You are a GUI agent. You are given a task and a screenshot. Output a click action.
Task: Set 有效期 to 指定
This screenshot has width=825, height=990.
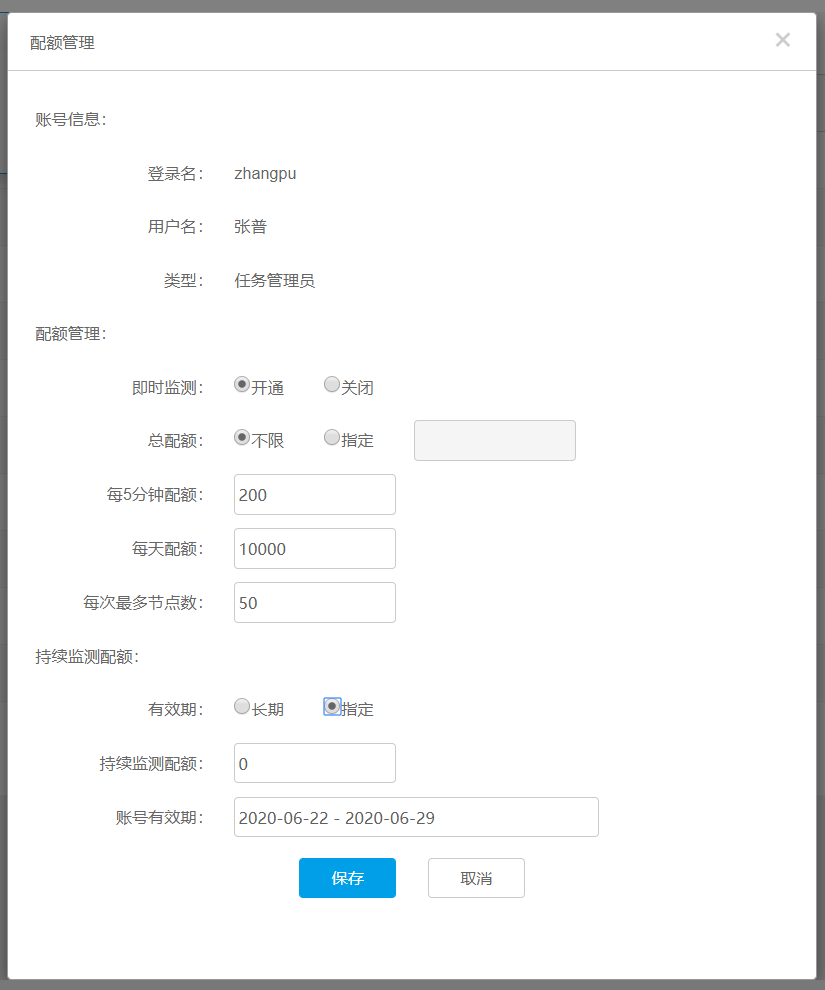pos(333,706)
